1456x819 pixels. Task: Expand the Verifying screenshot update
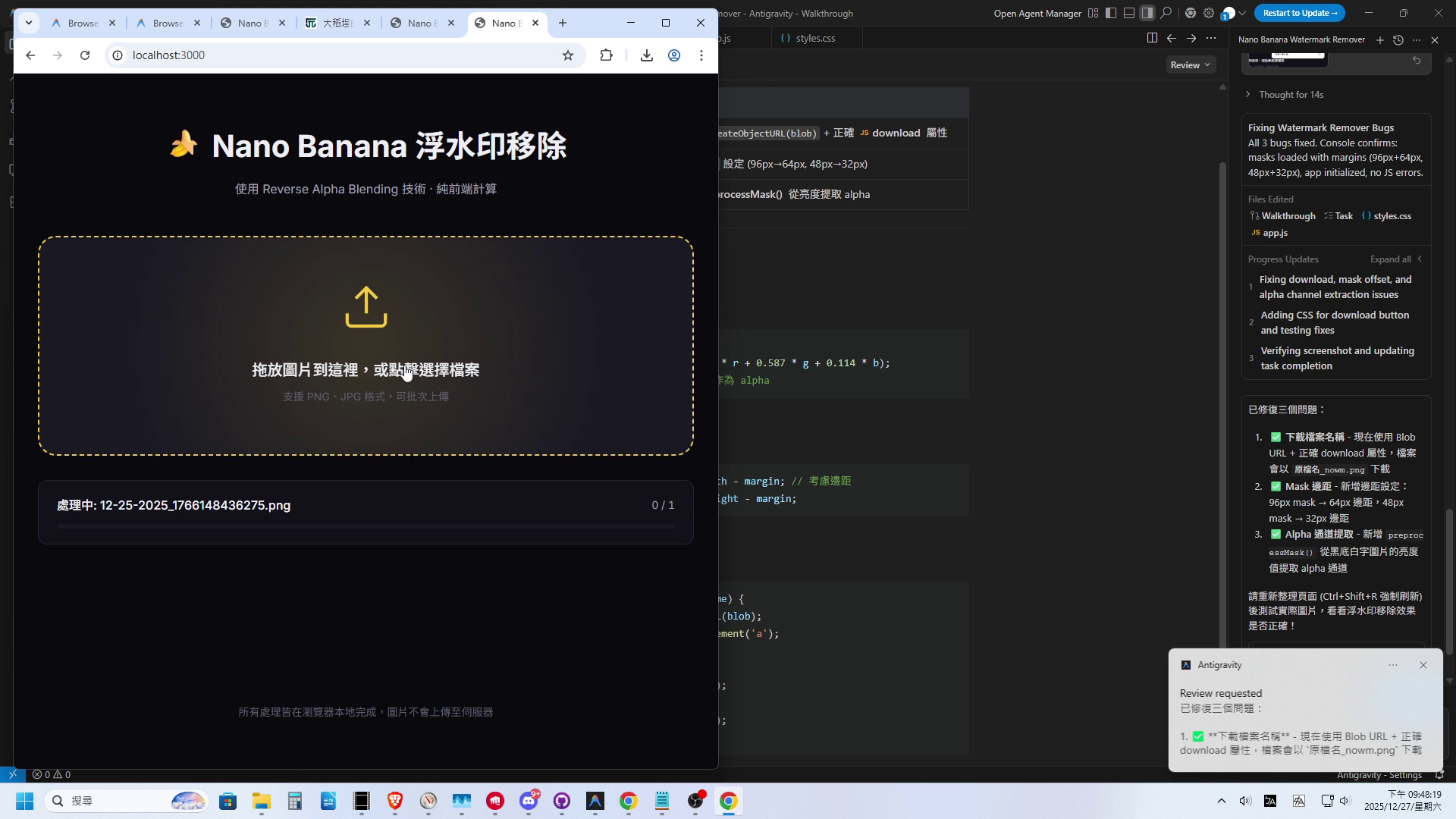tap(1336, 359)
